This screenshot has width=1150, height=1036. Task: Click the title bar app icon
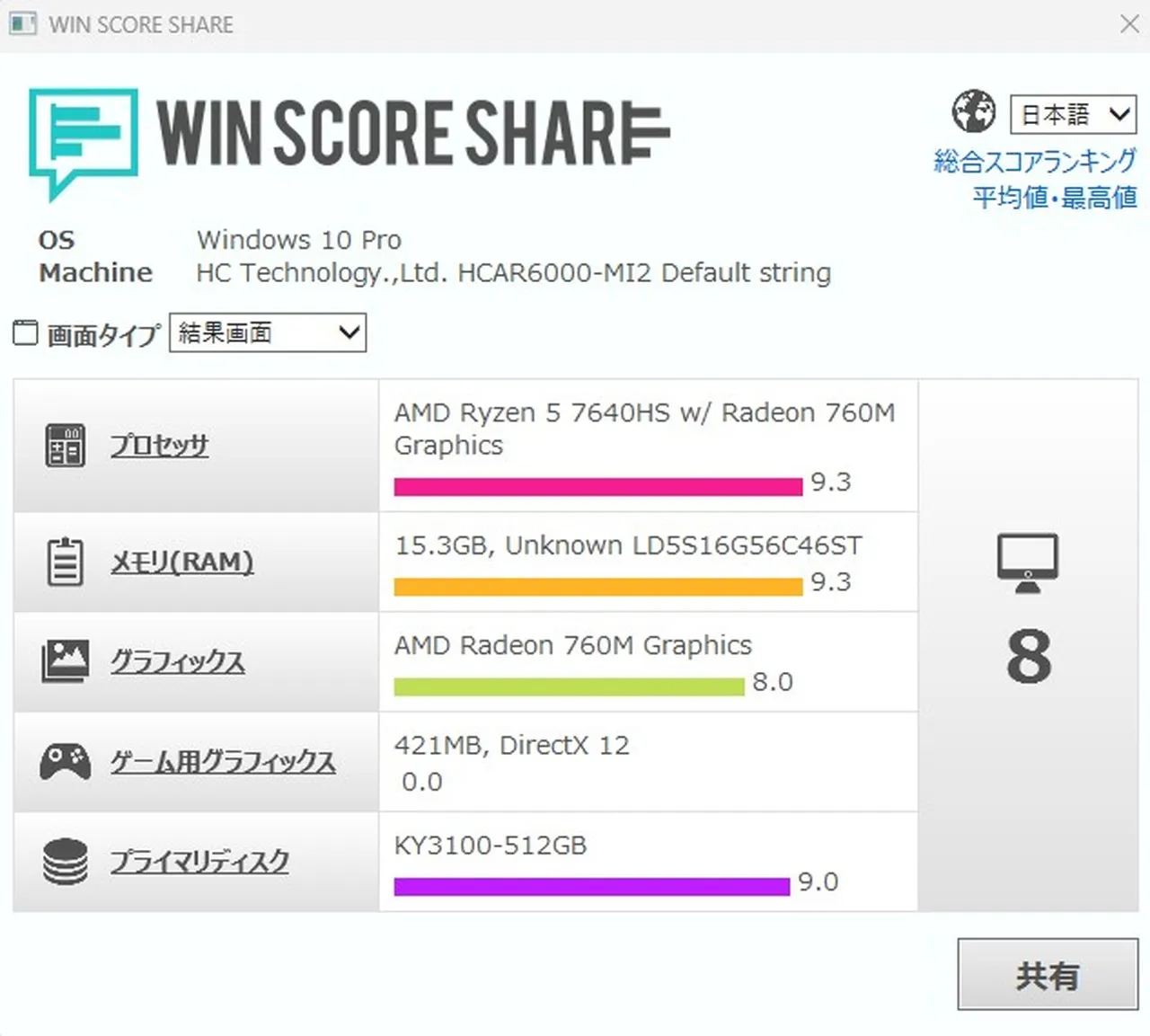pyautogui.click(x=22, y=23)
